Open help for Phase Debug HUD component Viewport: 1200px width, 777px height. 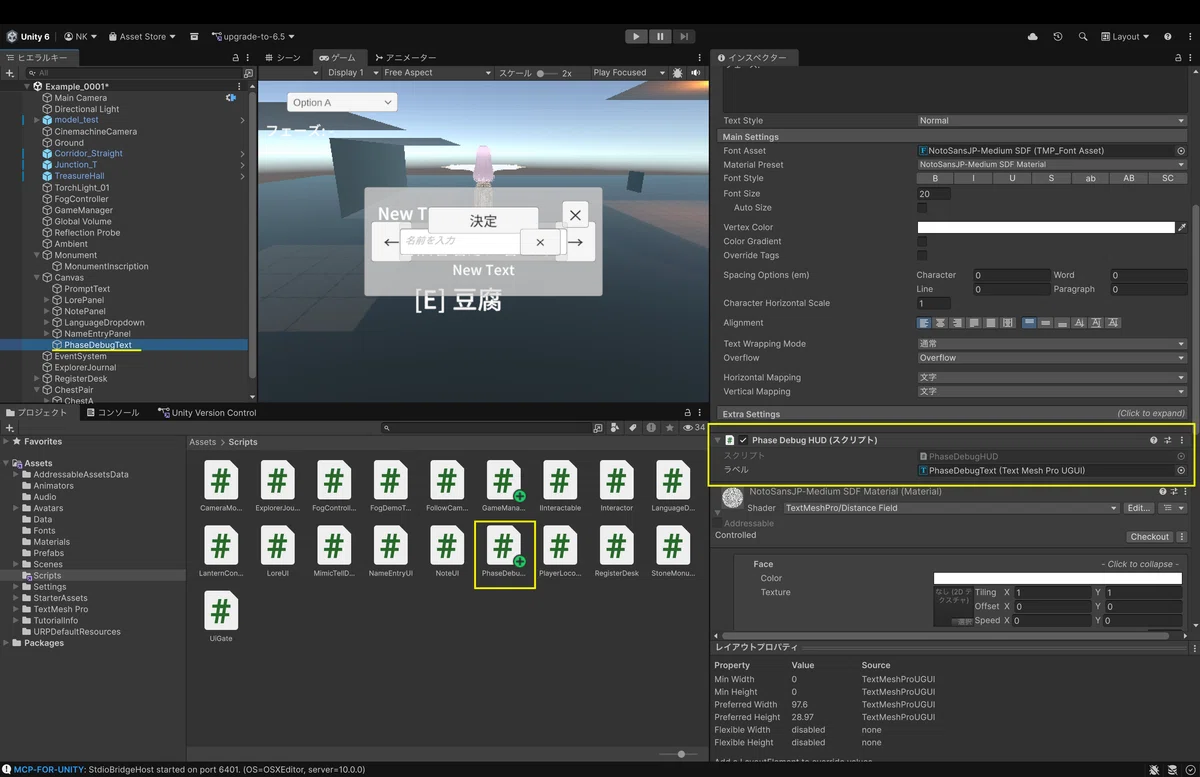pos(1153,440)
